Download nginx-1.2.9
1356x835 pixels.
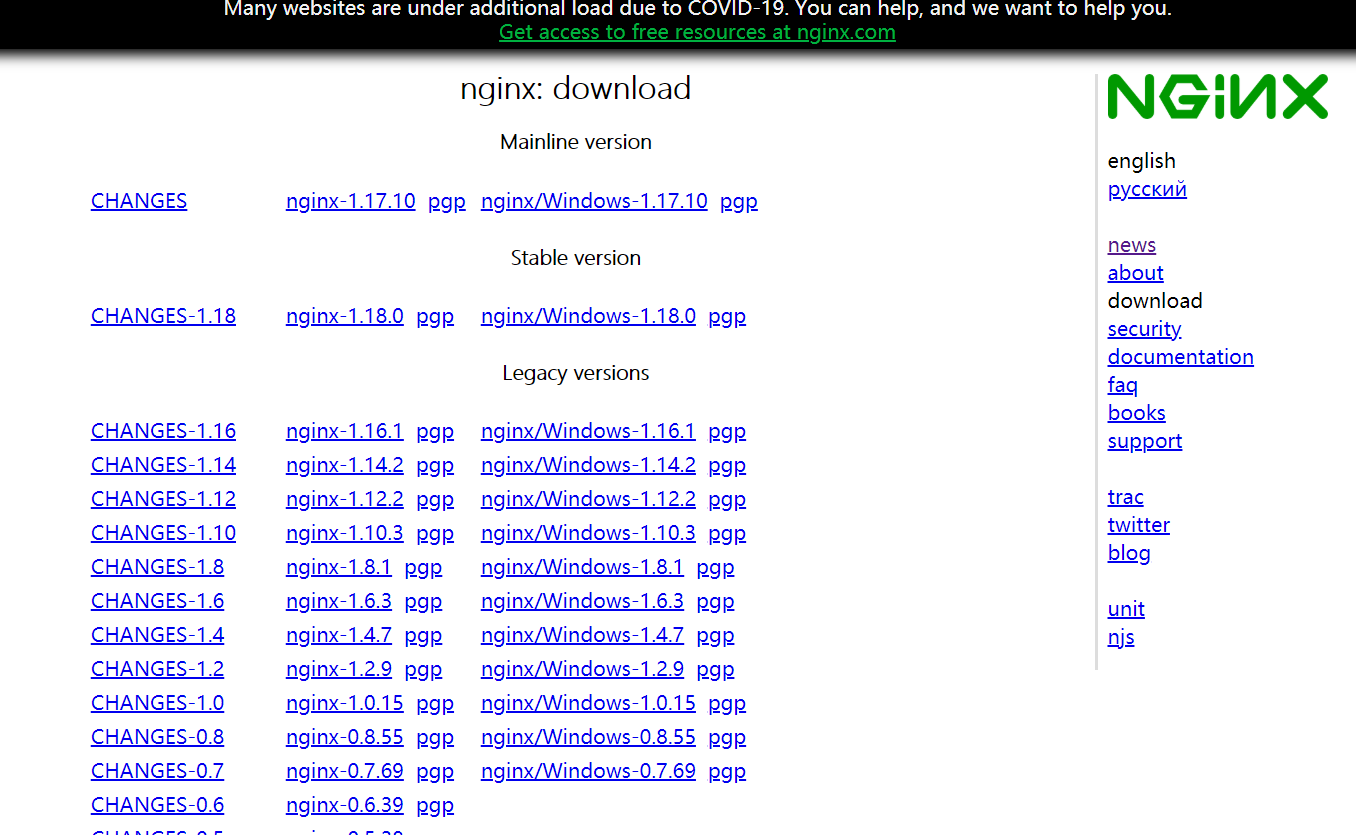338,669
